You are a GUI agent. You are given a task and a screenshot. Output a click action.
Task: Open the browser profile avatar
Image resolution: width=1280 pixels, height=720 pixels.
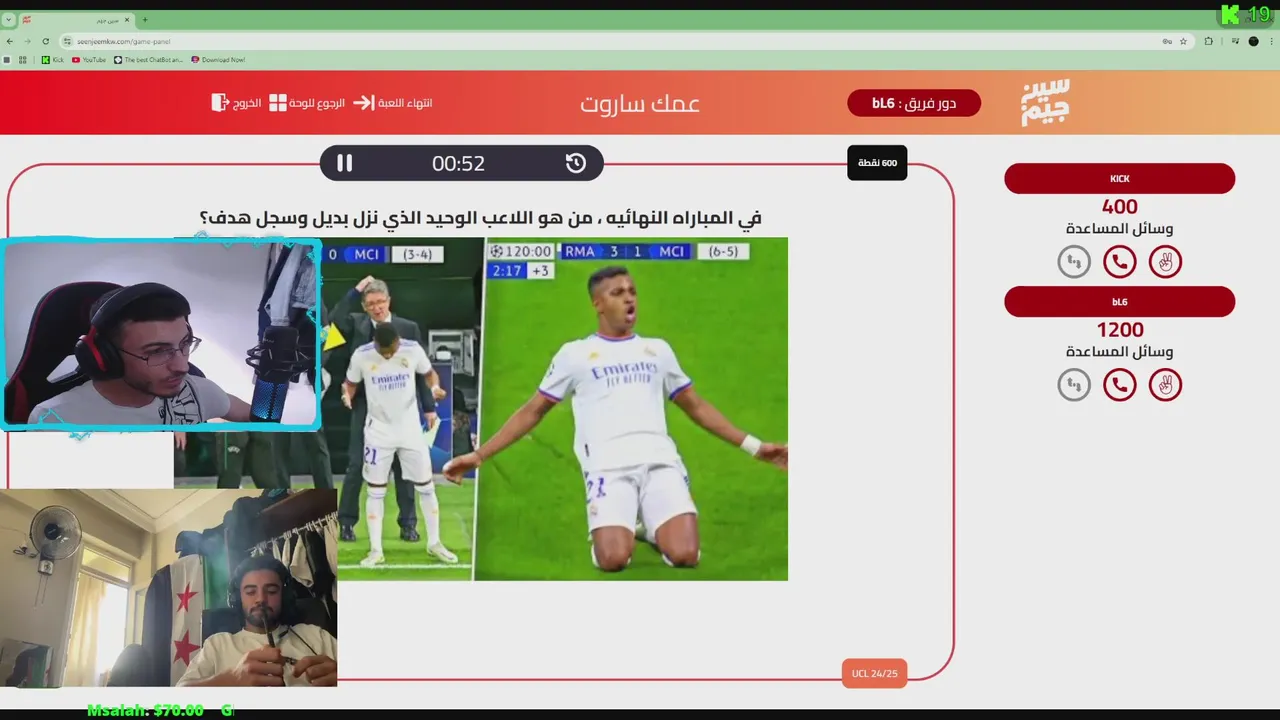pos(1254,41)
